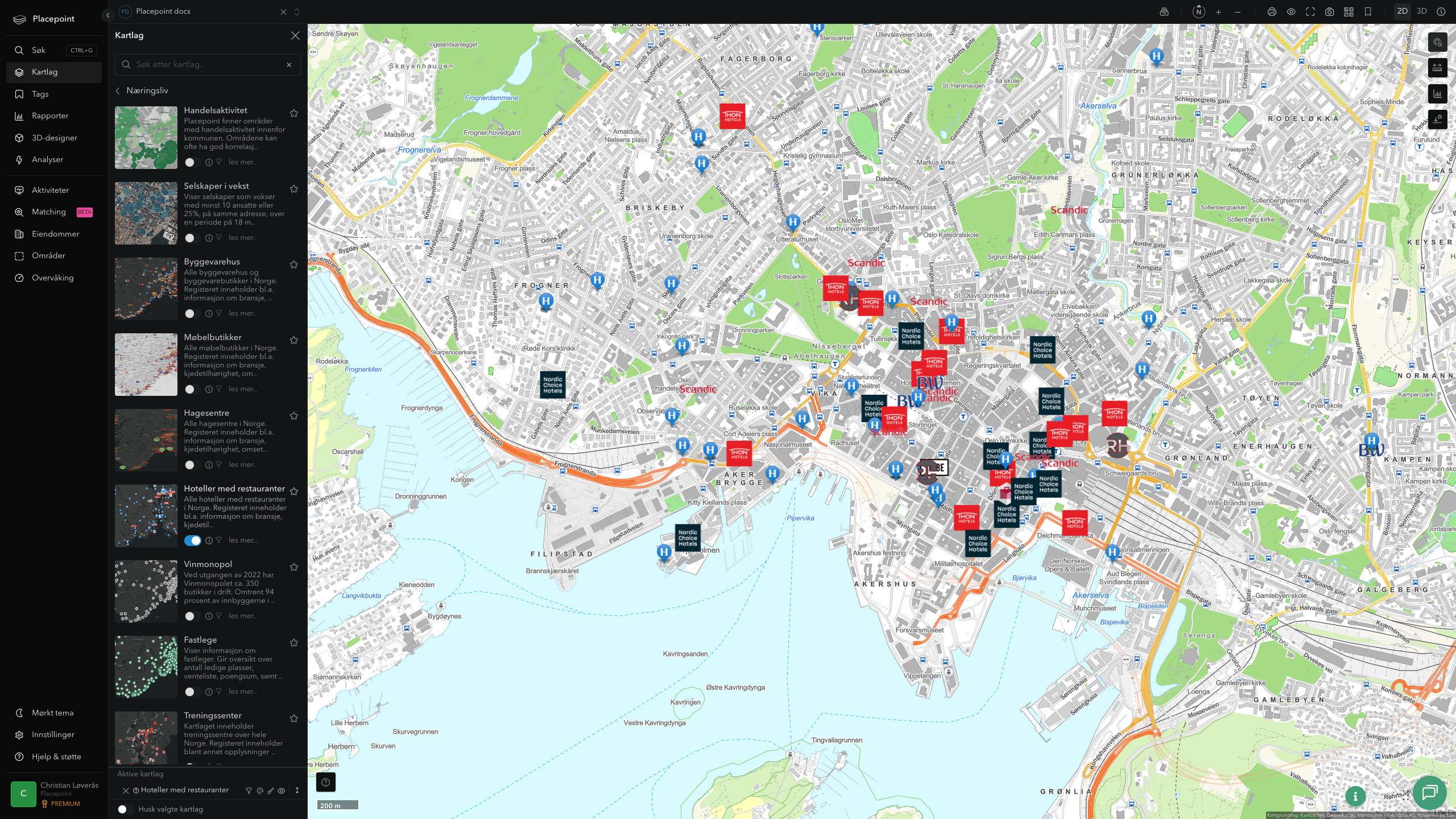The width and height of the screenshot is (1456, 819).
Task: Turn on the Fastlege layer
Action: [192, 692]
